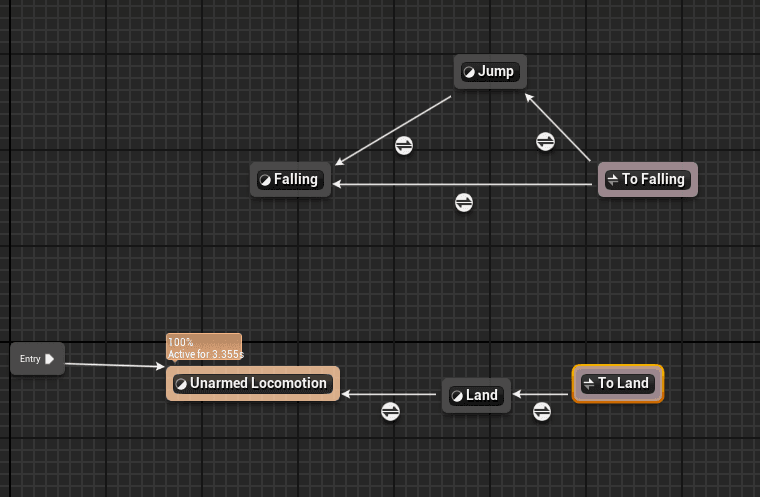Click the state icon inside the Jump node
The height and width of the screenshot is (497, 760).
point(469,72)
